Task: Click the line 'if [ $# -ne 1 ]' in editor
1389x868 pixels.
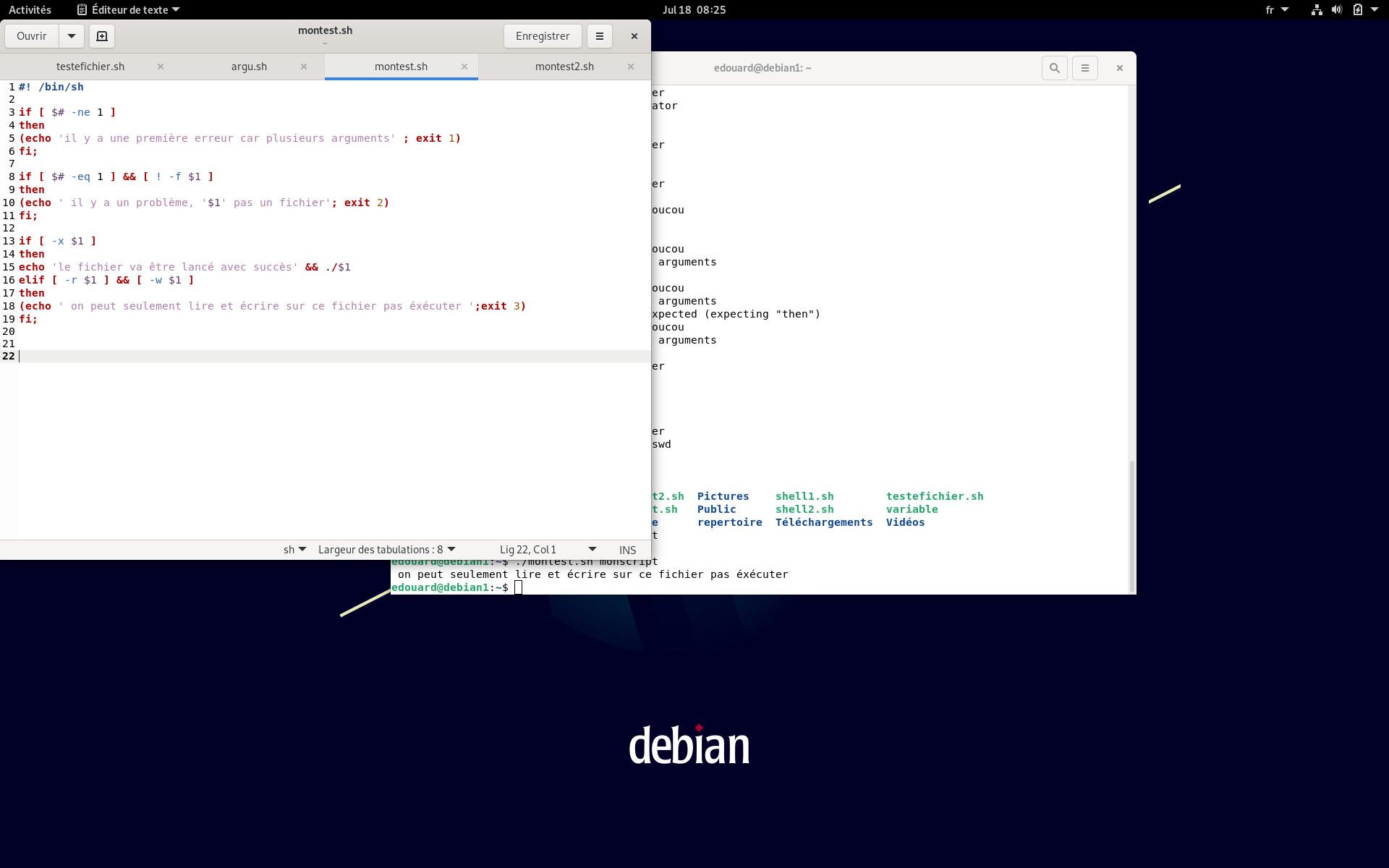Action: [x=67, y=112]
